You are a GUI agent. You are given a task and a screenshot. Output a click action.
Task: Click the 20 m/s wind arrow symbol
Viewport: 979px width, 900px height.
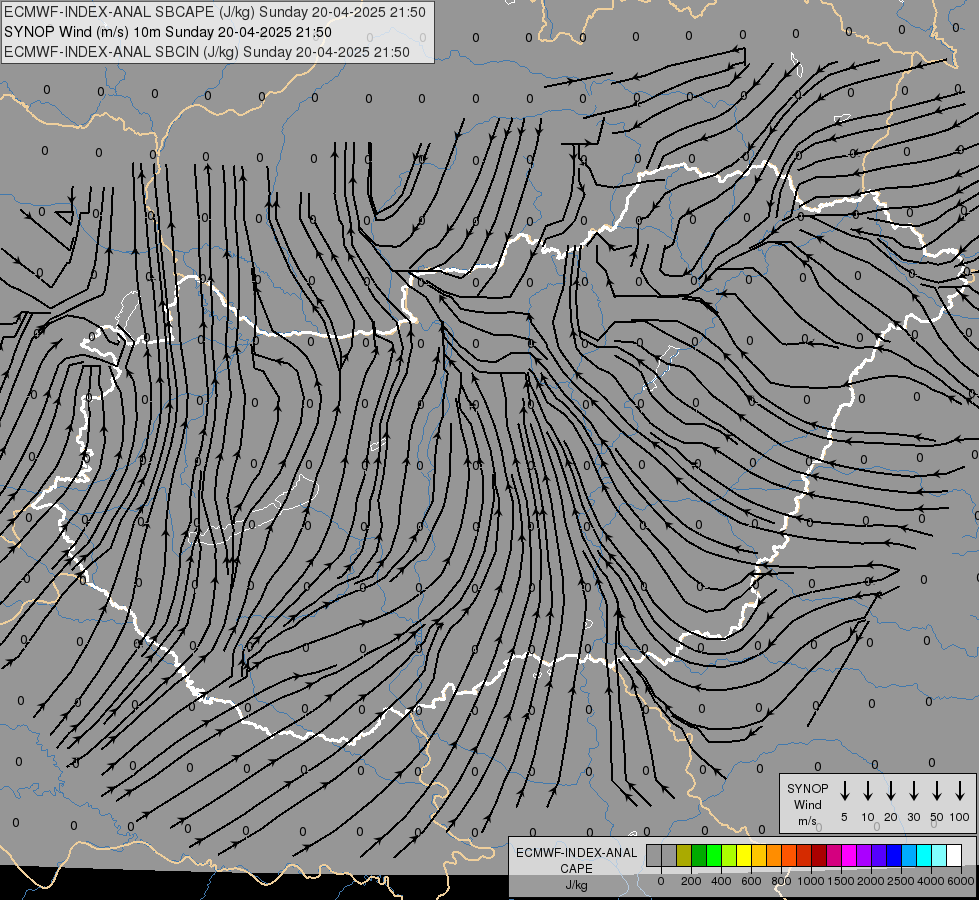click(x=890, y=791)
